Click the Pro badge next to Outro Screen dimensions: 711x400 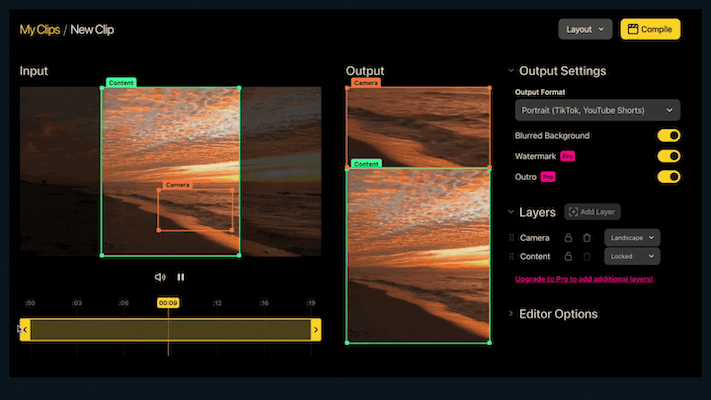[548, 177]
